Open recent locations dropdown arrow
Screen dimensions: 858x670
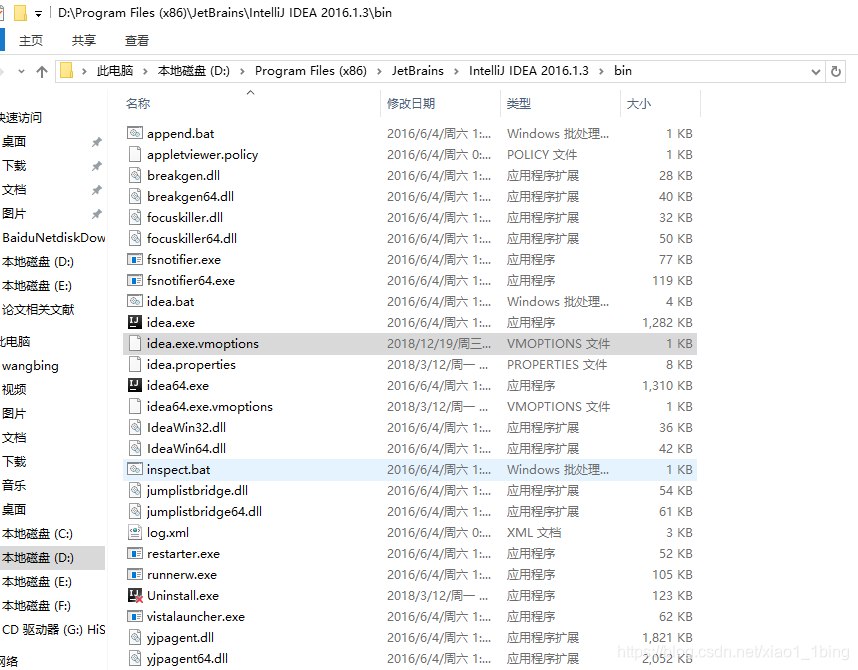[x=21, y=71]
